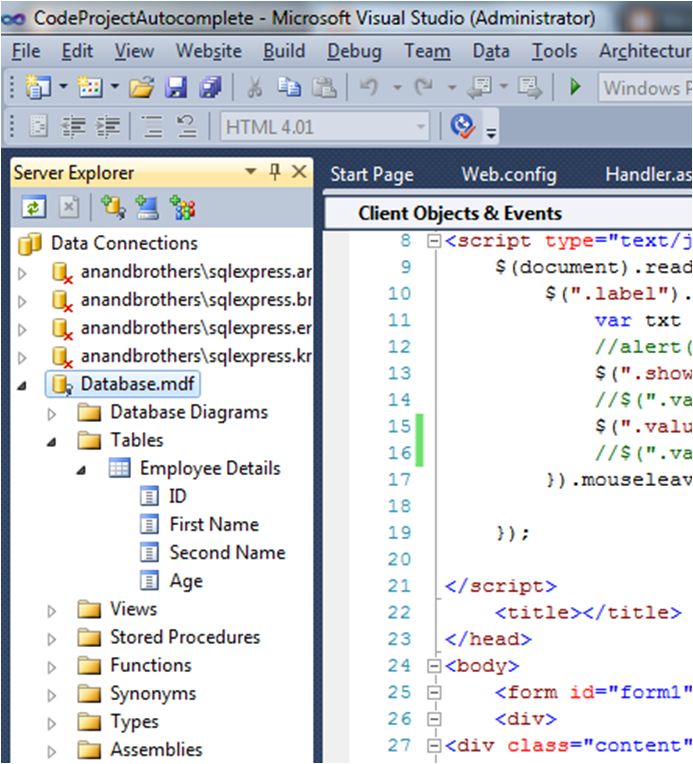This screenshot has width=693, height=764.
Task: Click the Stop Refresh icon in Server Explorer
Action: pos(69,208)
